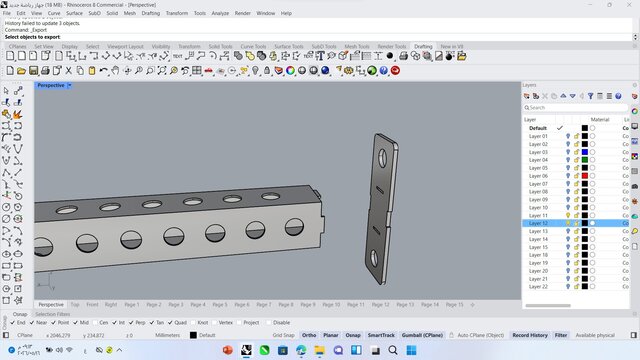This screenshot has height=360, width=640.
Task: Enable the Knot osnap checkbox
Action: pos(193,322)
